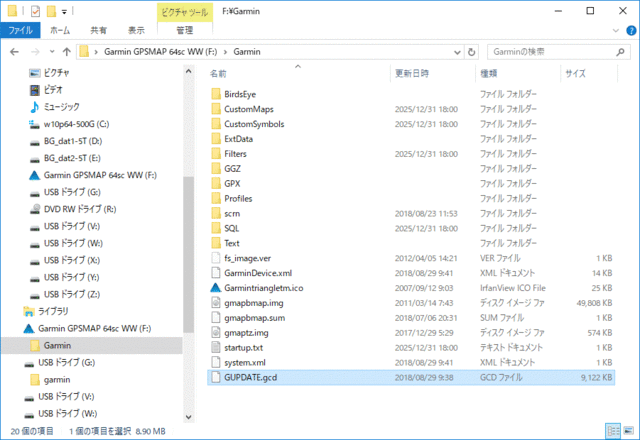Click the BirdsEye folder icon

[216, 94]
